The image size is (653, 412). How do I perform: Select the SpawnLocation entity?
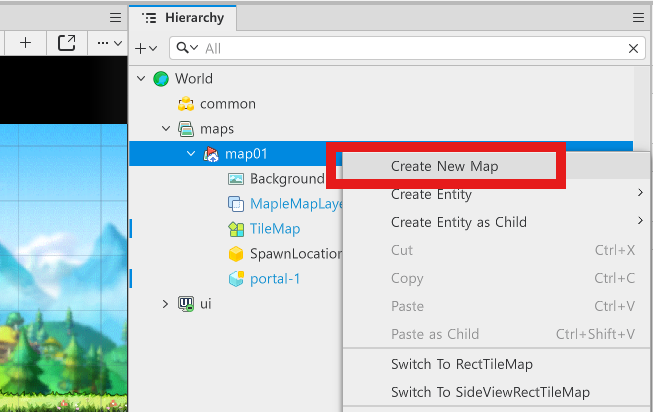tap(296, 254)
